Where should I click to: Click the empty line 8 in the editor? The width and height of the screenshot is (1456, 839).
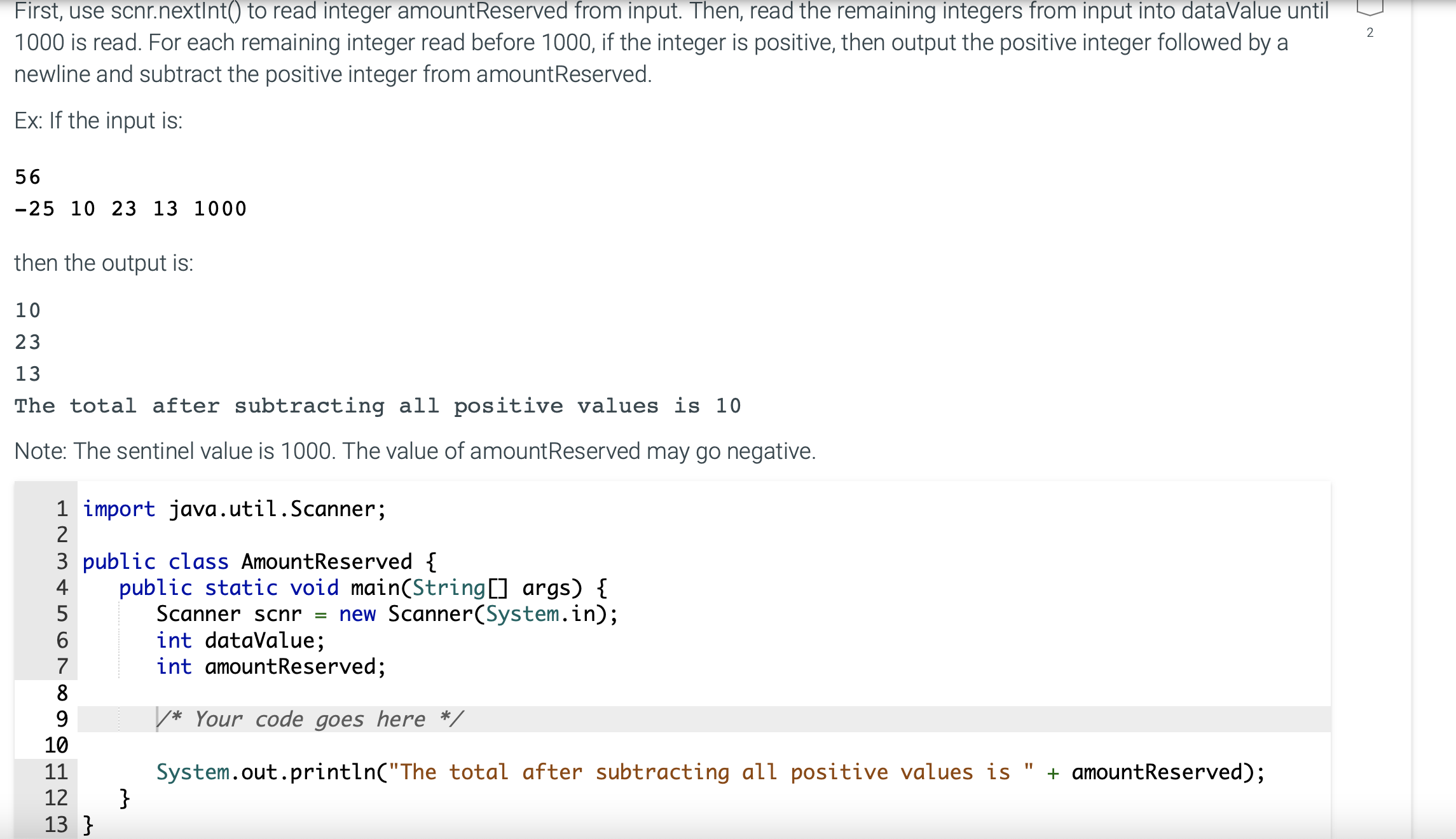click(254, 693)
